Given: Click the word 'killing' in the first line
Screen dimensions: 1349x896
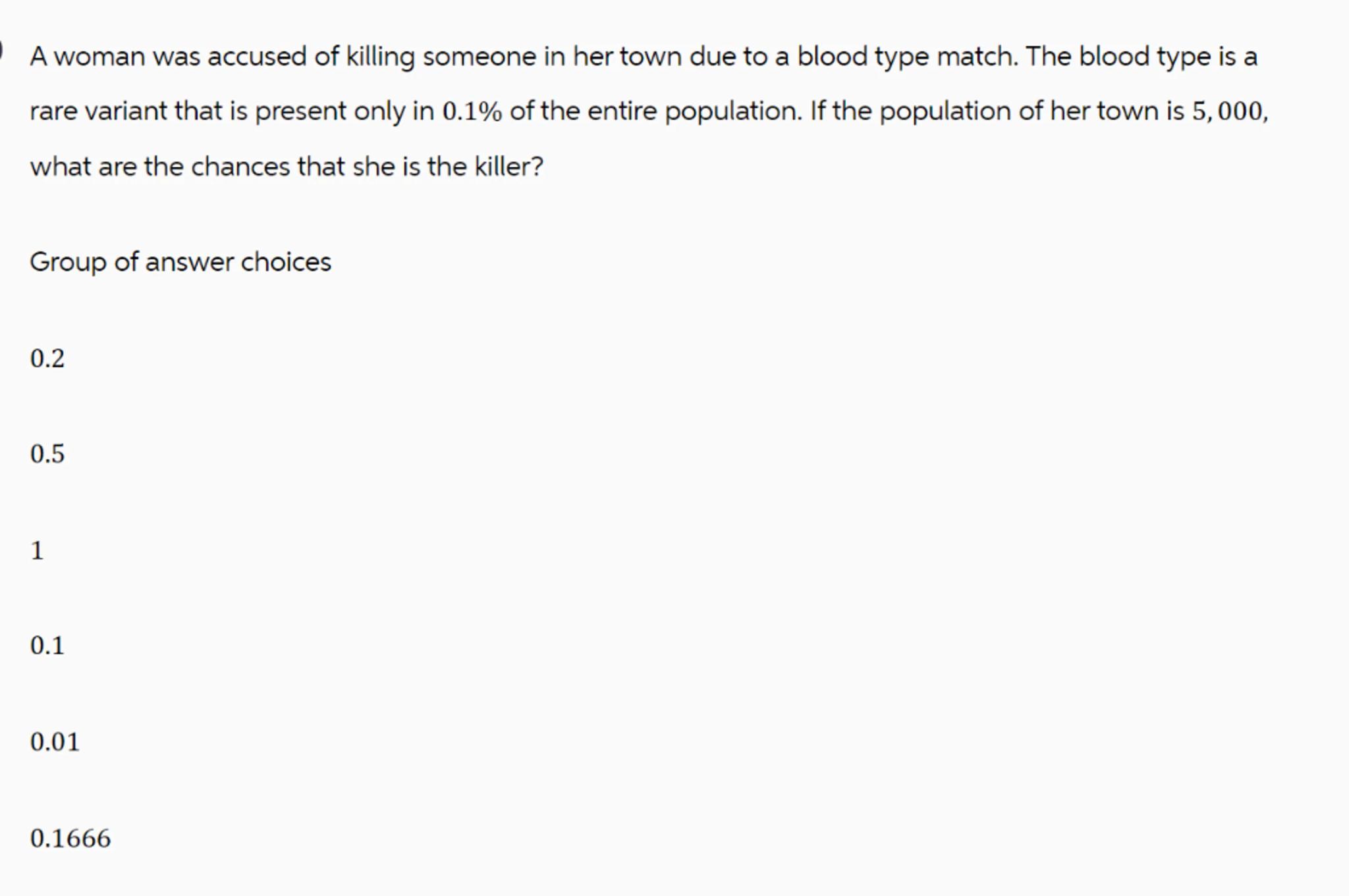Looking at the screenshot, I should (x=381, y=57).
